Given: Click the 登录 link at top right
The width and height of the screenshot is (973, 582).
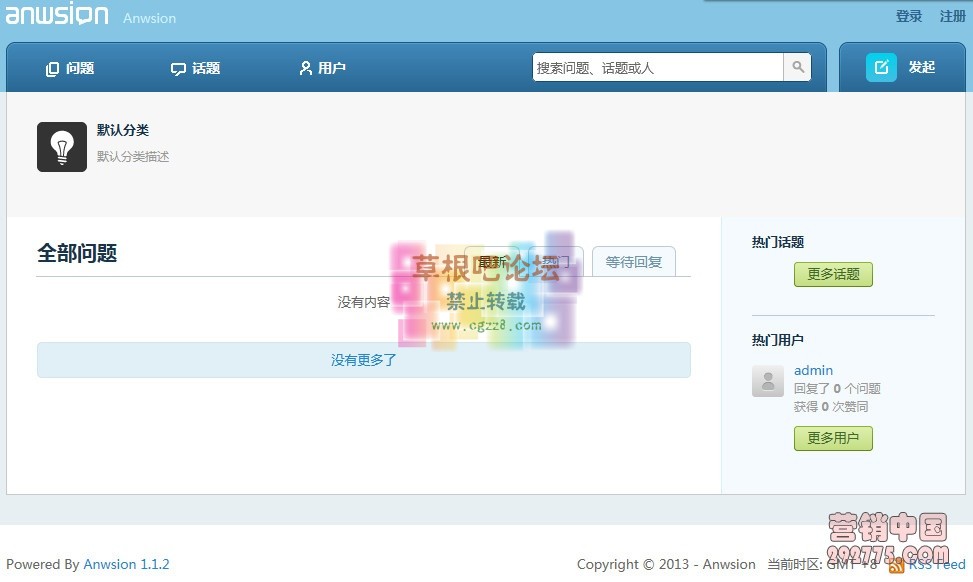Looking at the screenshot, I should (x=909, y=16).
